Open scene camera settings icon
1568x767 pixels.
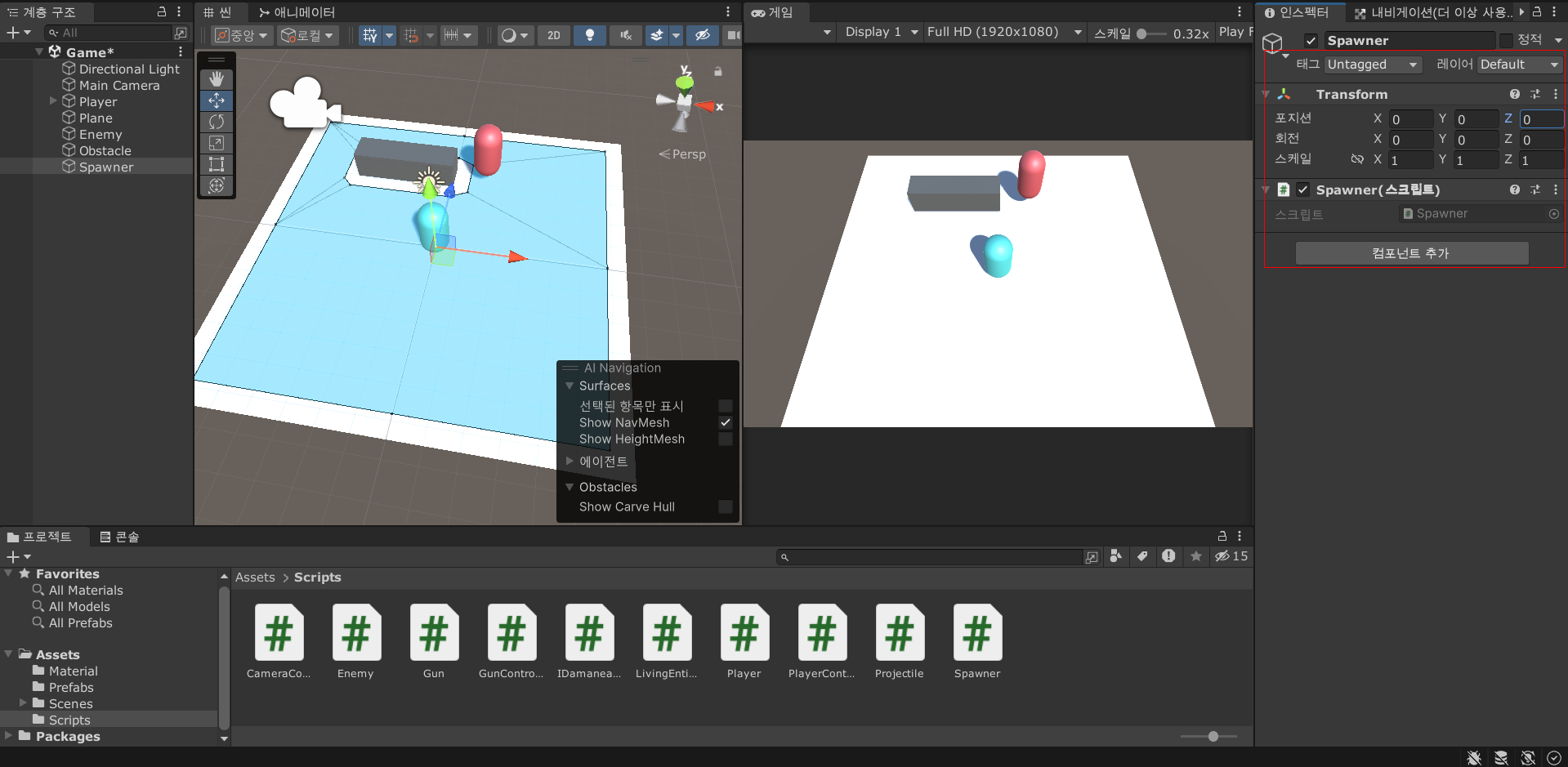coord(733,35)
